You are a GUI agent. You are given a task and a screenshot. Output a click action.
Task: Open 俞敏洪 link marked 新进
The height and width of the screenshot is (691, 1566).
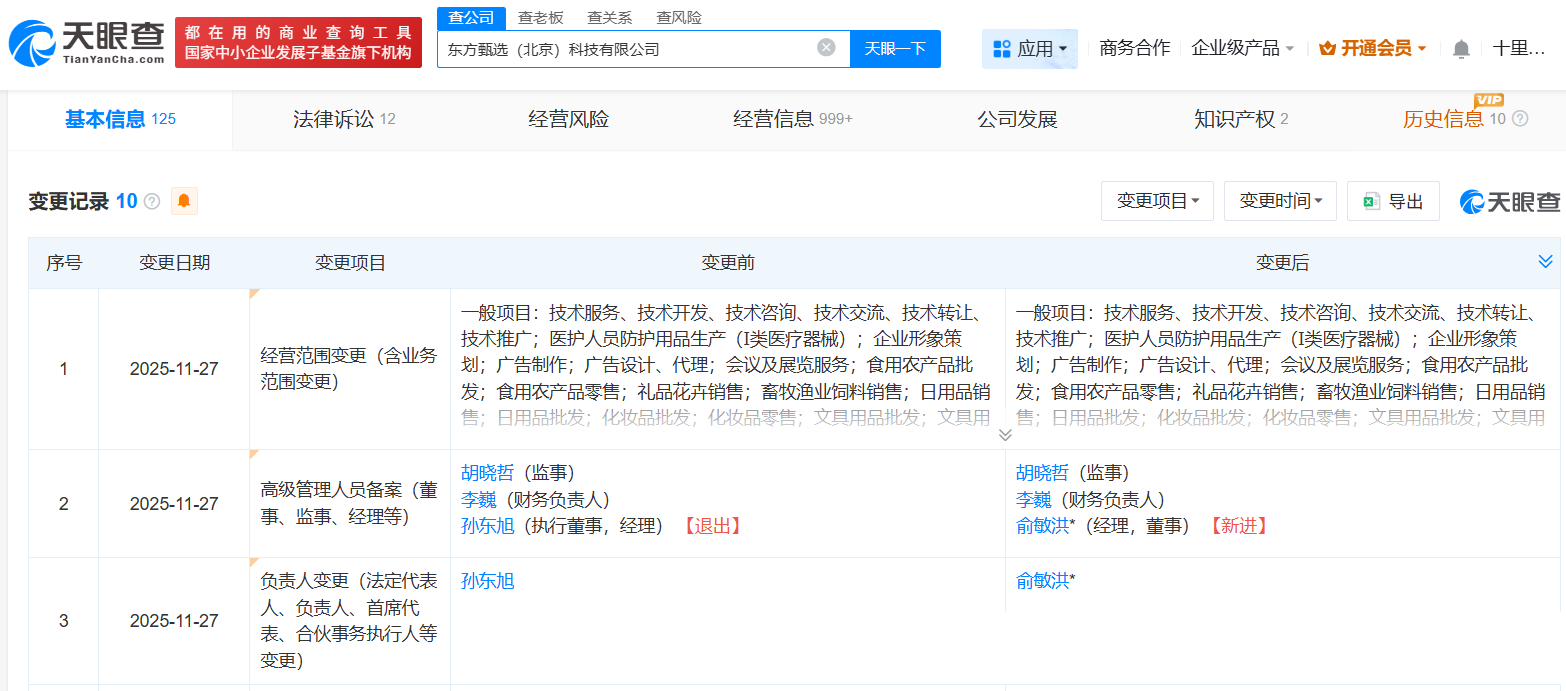1042,526
